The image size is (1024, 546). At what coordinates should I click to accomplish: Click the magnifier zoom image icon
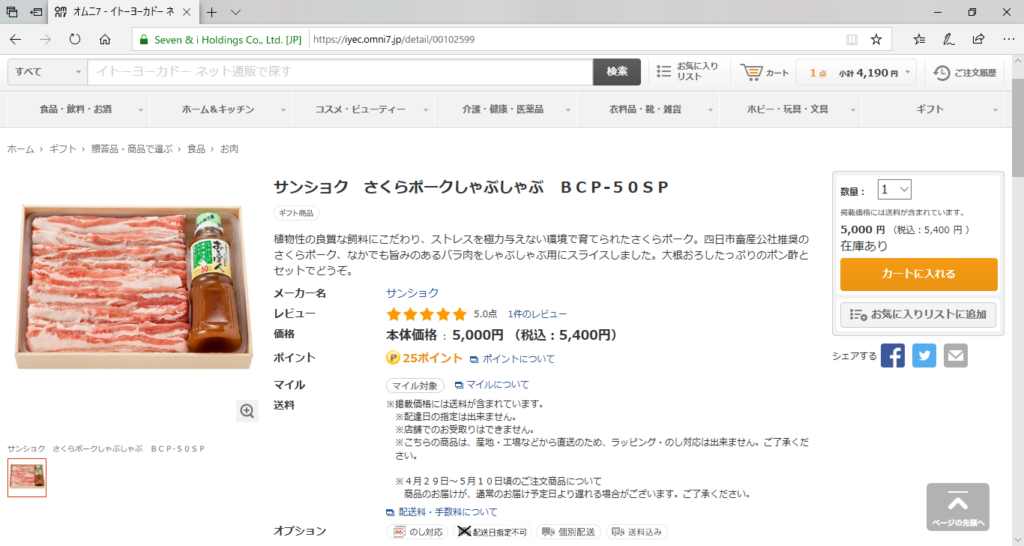coord(247,411)
